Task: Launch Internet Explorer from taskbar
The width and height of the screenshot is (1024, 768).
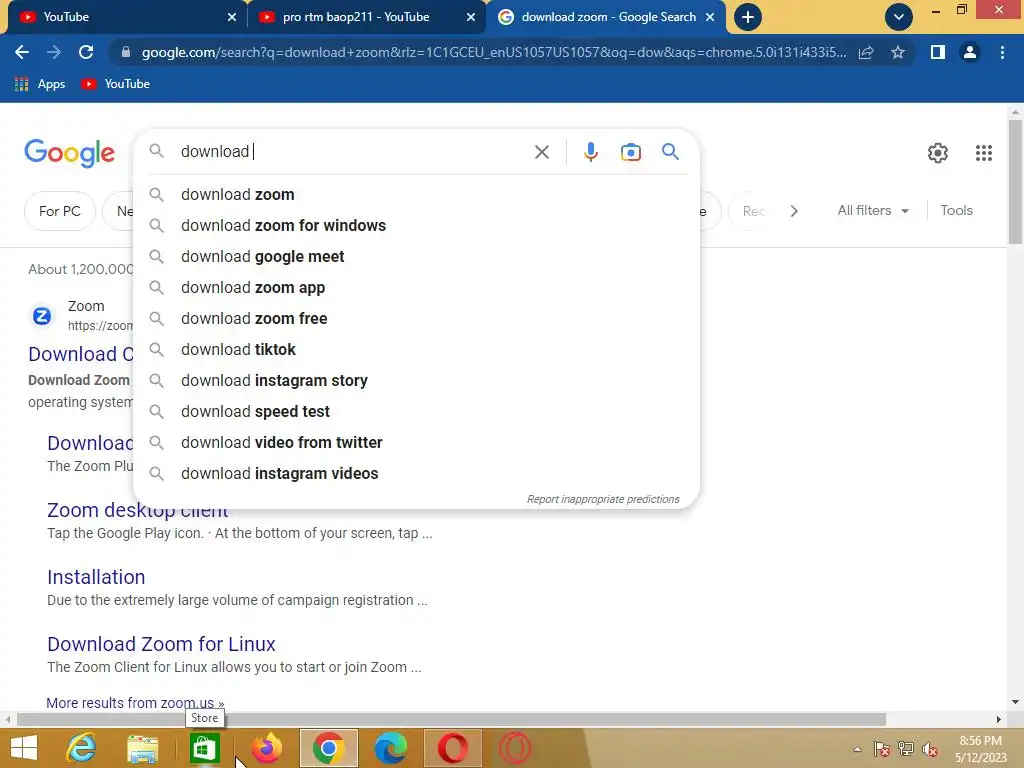Action: click(x=82, y=748)
